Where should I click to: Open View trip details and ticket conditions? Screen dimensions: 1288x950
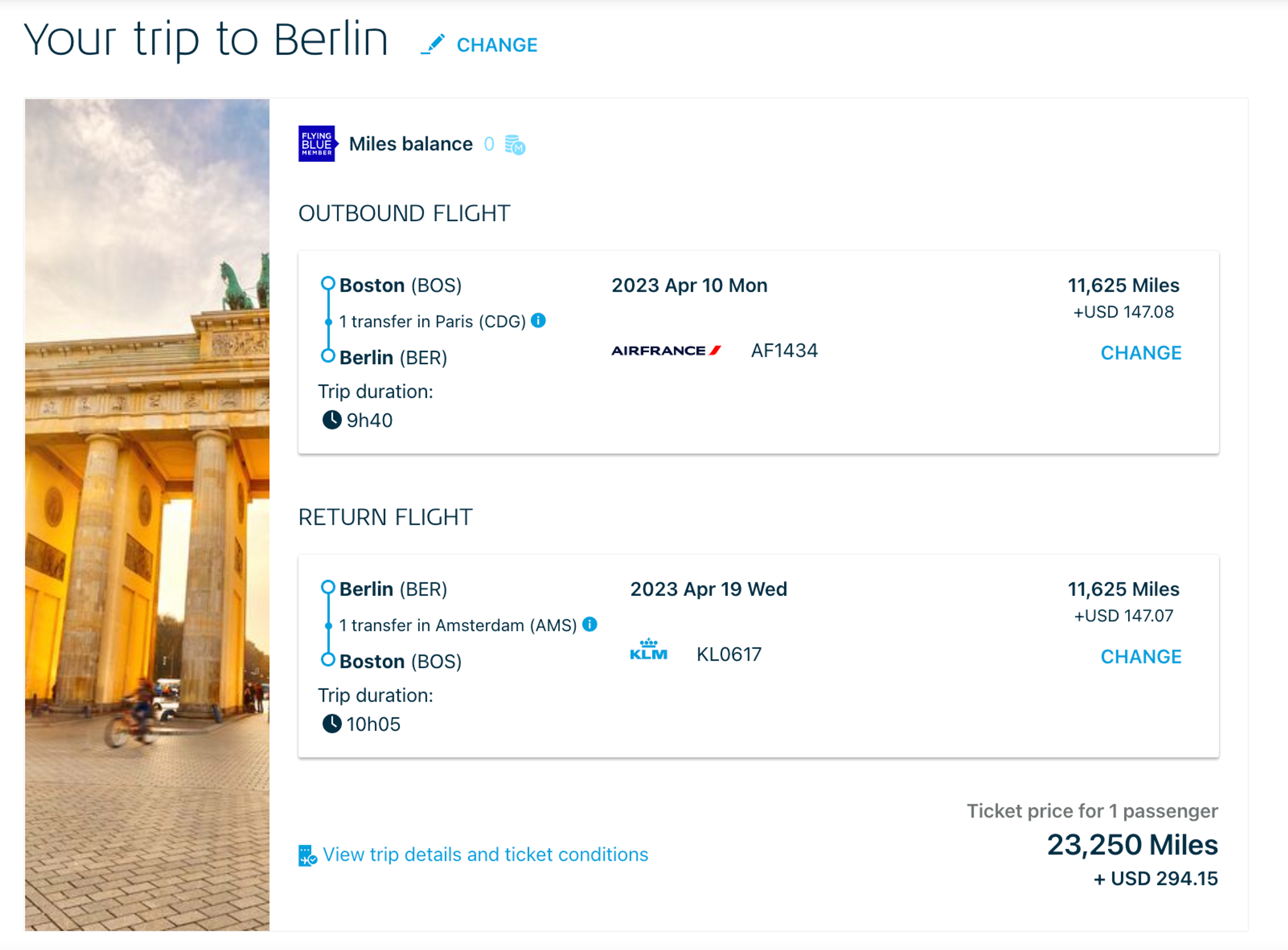(486, 854)
